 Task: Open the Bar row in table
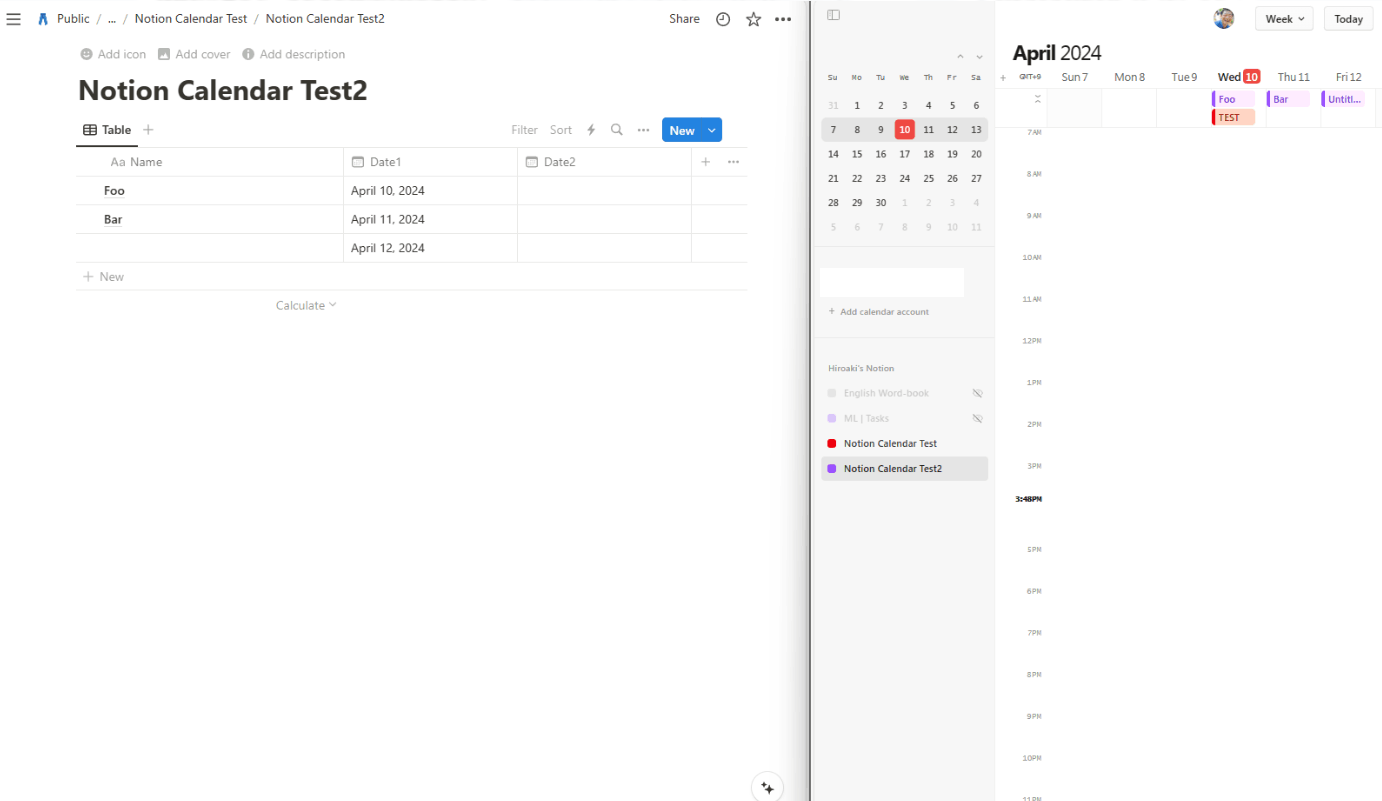[x=113, y=219]
